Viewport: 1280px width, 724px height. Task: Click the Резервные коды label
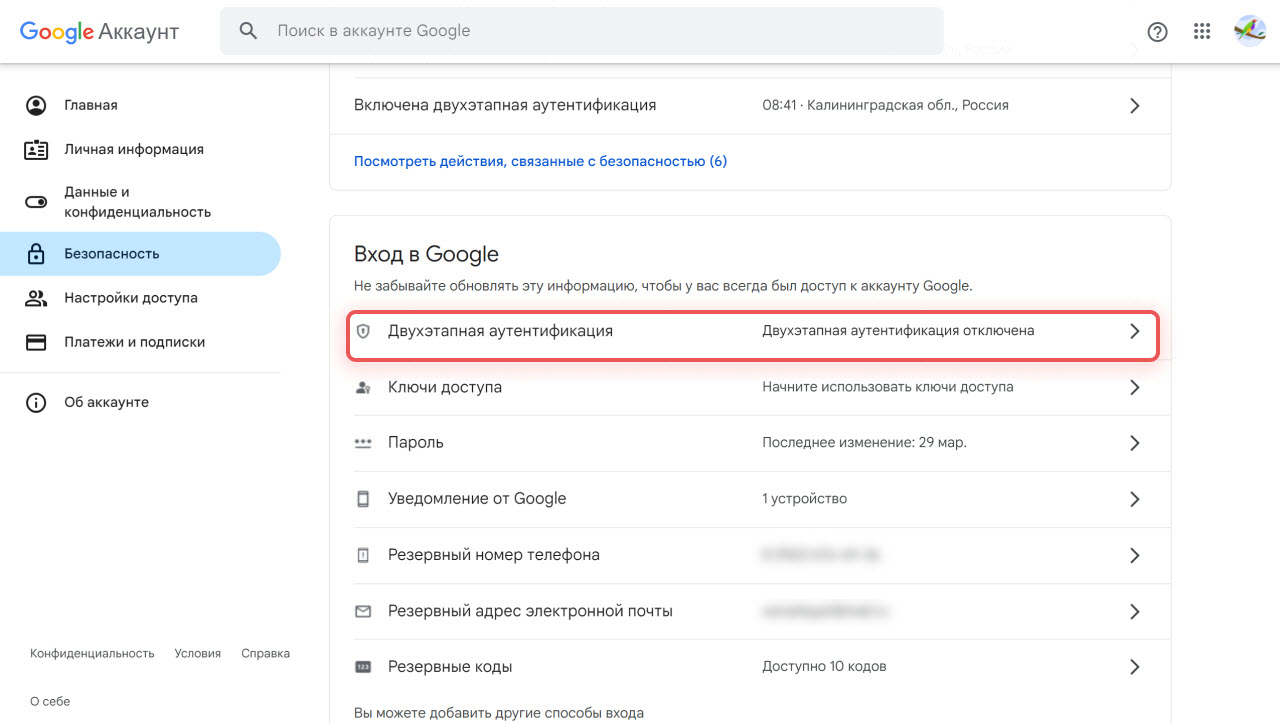pyautogui.click(x=450, y=667)
